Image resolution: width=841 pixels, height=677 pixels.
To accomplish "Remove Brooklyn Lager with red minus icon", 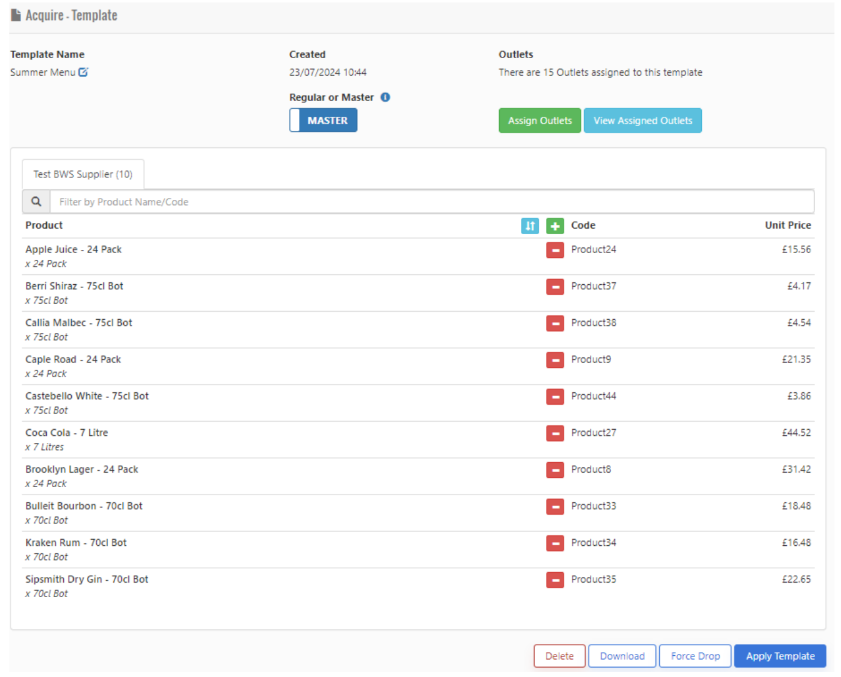I will [x=555, y=470].
